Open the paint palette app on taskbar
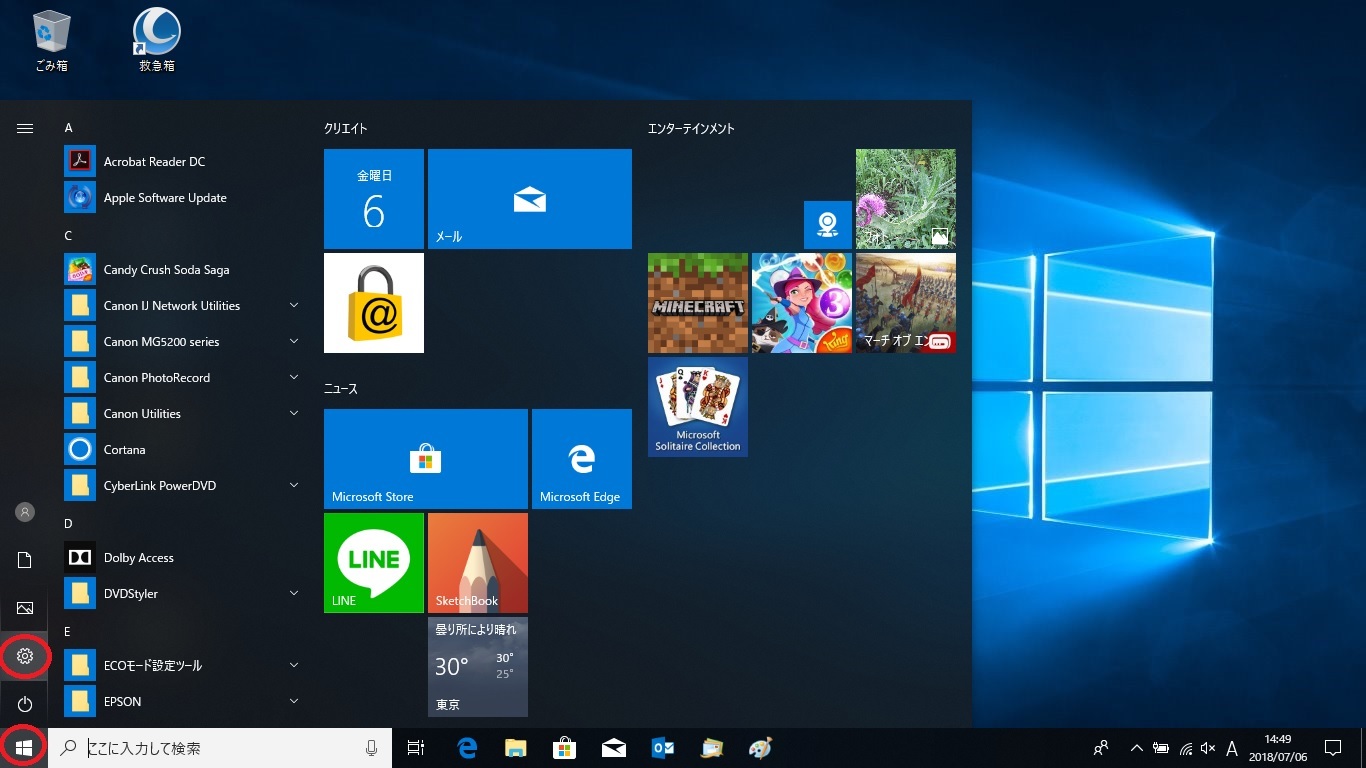Screen dimensions: 1366x768 click(x=760, y=748)
